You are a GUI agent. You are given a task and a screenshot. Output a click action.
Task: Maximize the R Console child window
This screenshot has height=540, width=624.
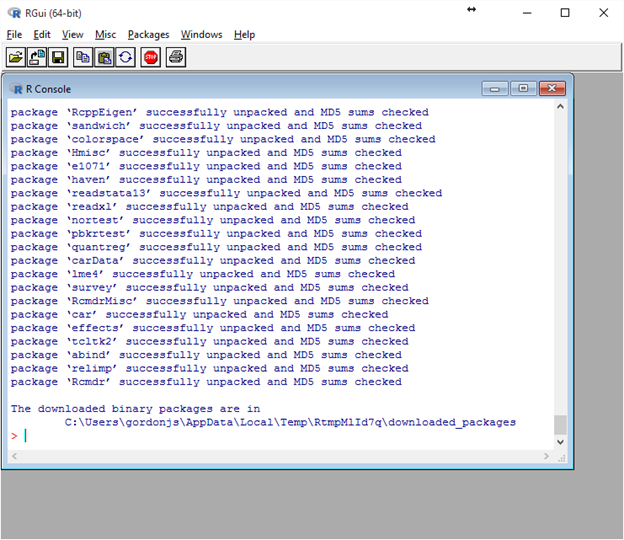523,88
